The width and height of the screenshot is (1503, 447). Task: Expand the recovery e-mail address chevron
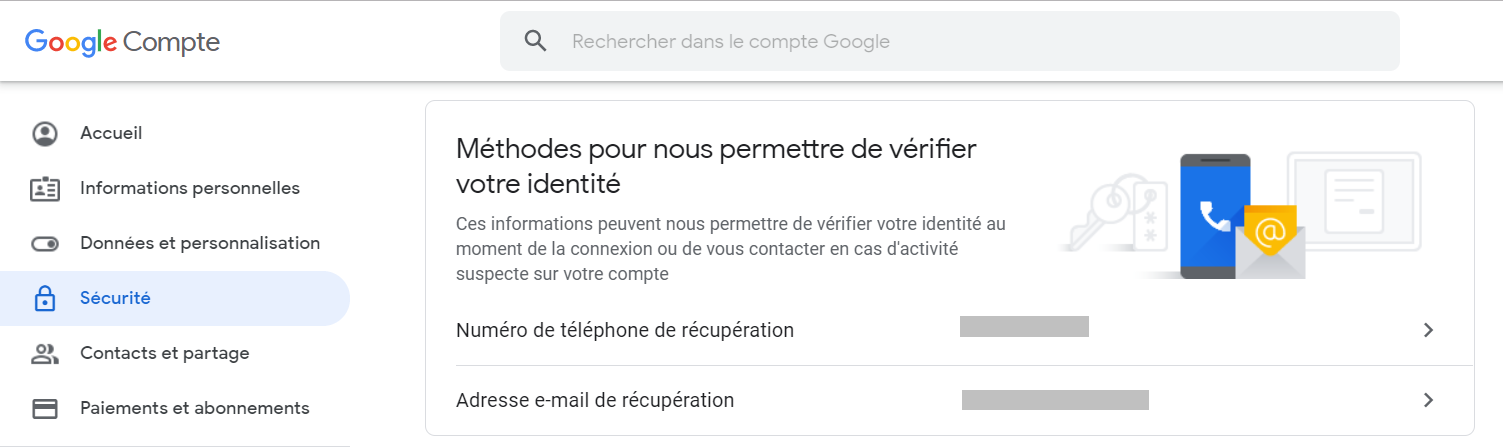point(1428,400)
